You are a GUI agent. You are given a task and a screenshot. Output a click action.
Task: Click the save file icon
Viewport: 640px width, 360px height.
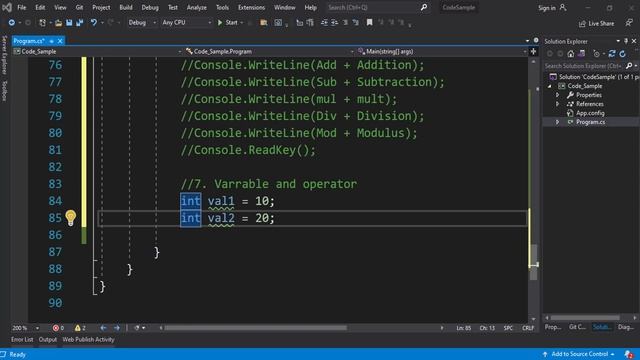69,23
